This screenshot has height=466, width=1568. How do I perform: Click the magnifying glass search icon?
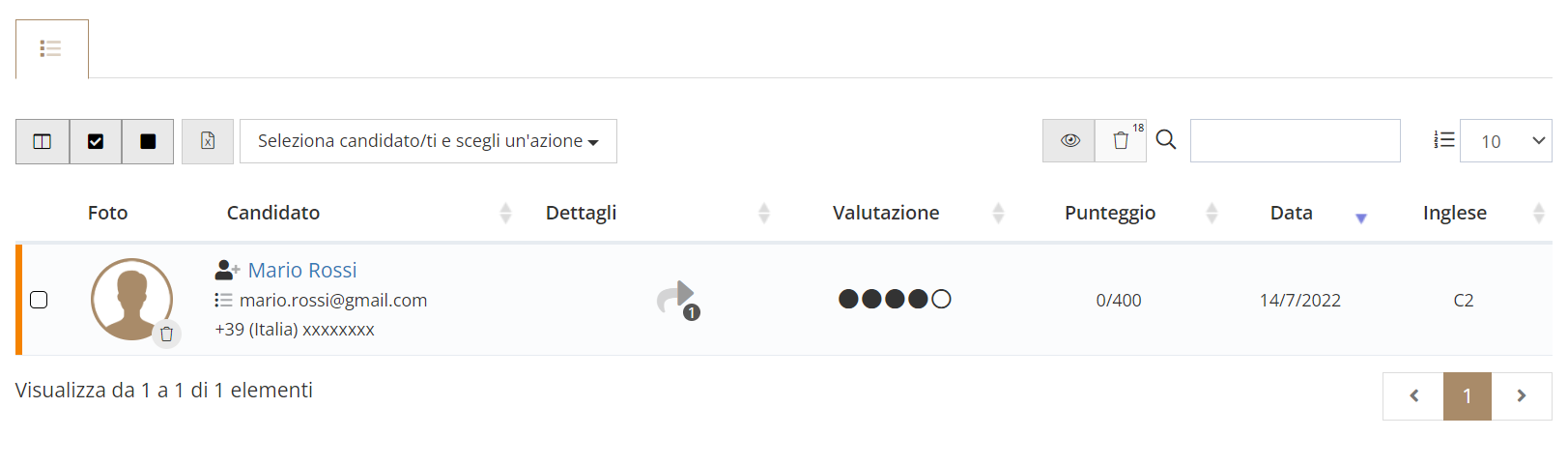click(x=1166, y=139)
